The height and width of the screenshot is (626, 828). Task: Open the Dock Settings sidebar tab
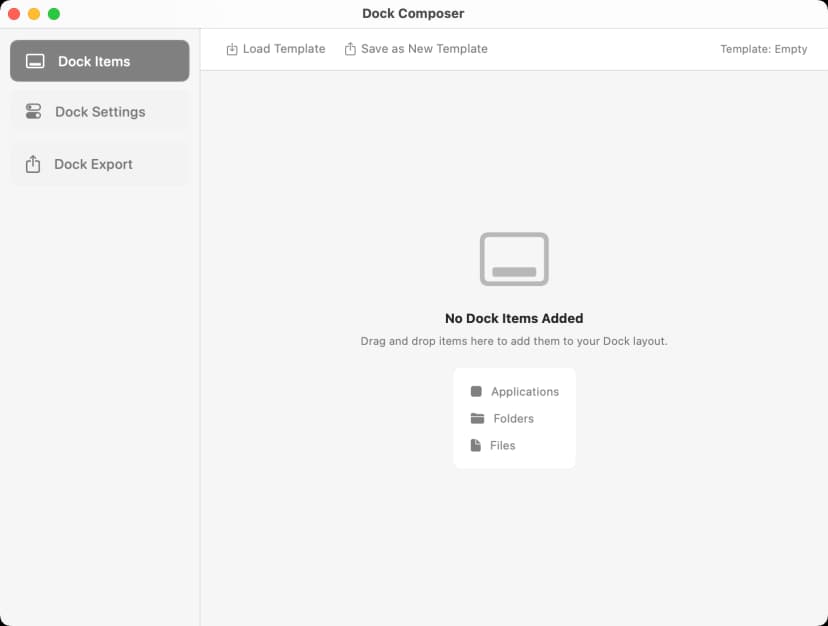(x=99, y=112)
